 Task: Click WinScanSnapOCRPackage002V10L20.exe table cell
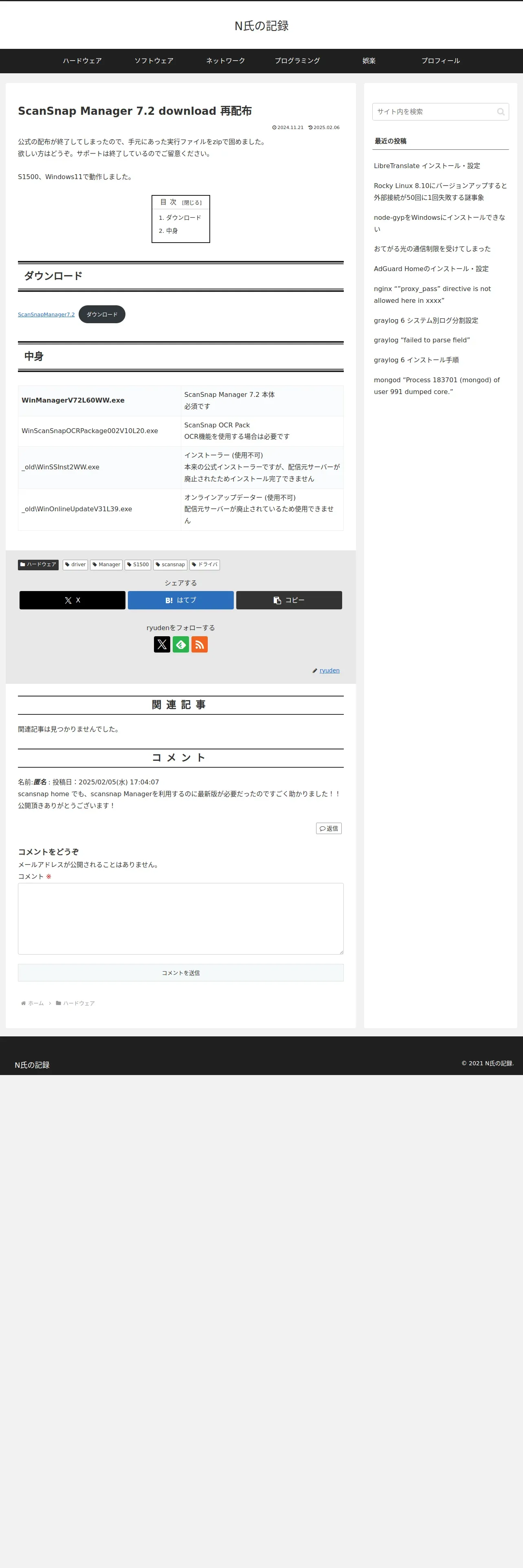click(99, 431)
